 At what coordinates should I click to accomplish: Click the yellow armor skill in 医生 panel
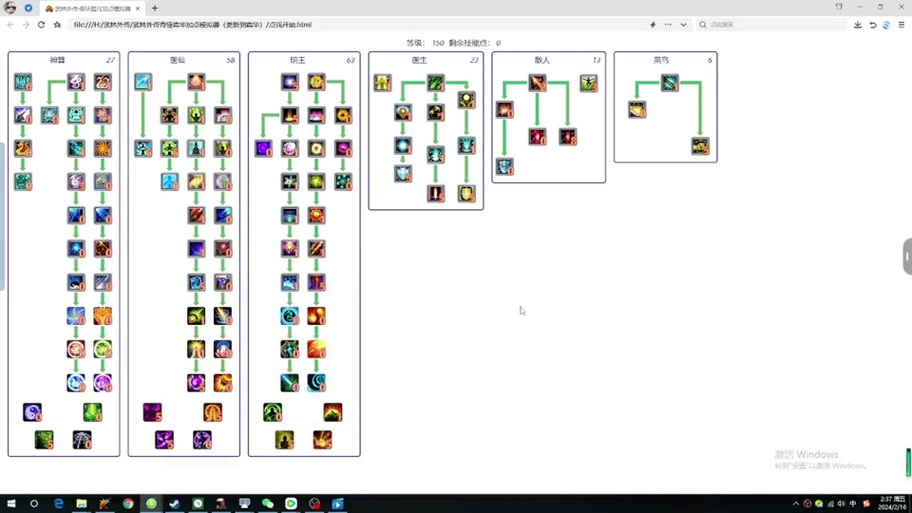click(382, 82)
